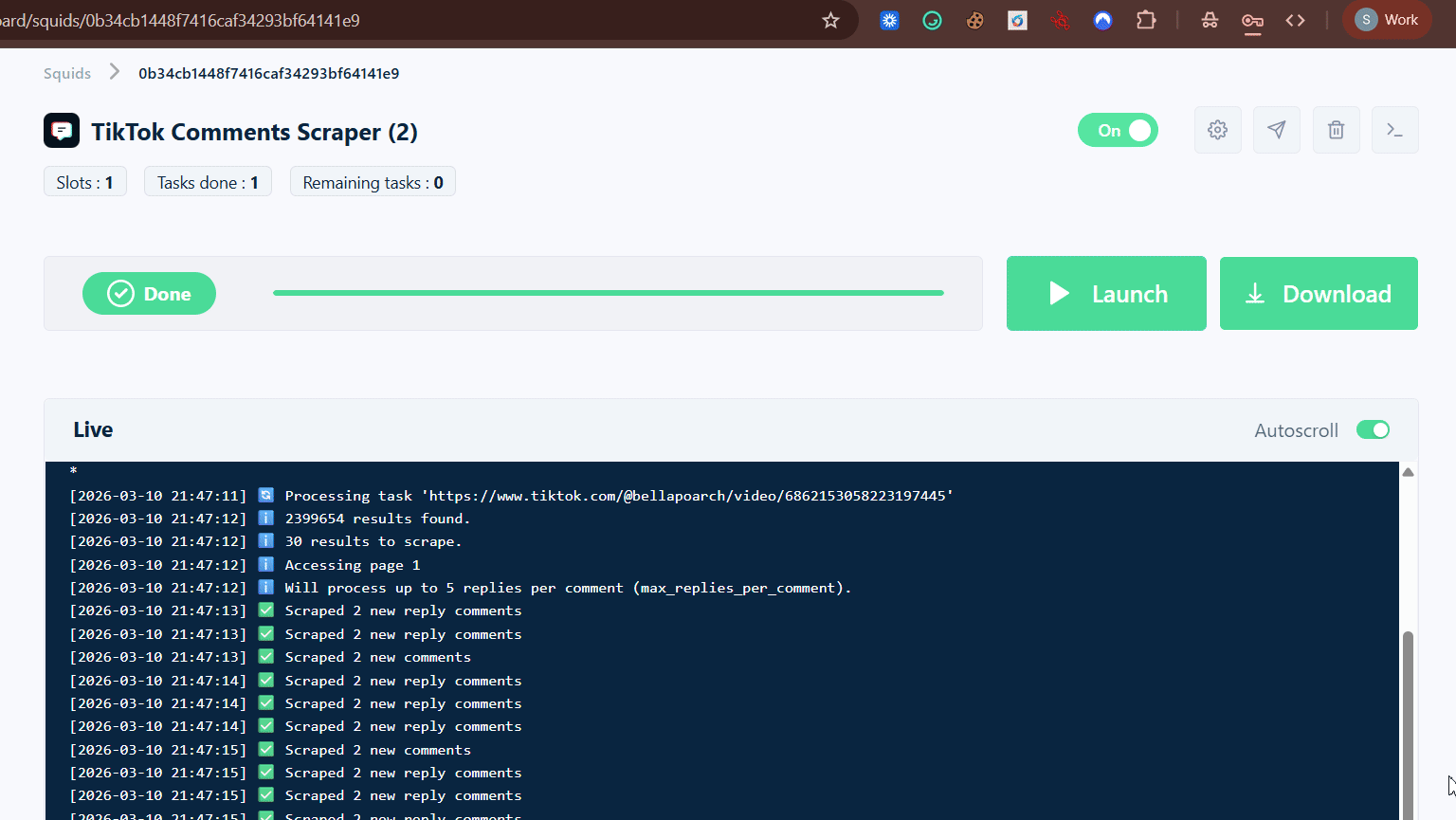The height and width of the screenshot is (820, 1456).
Task: Open the Work profile menu
Action: pos(1387,19)
